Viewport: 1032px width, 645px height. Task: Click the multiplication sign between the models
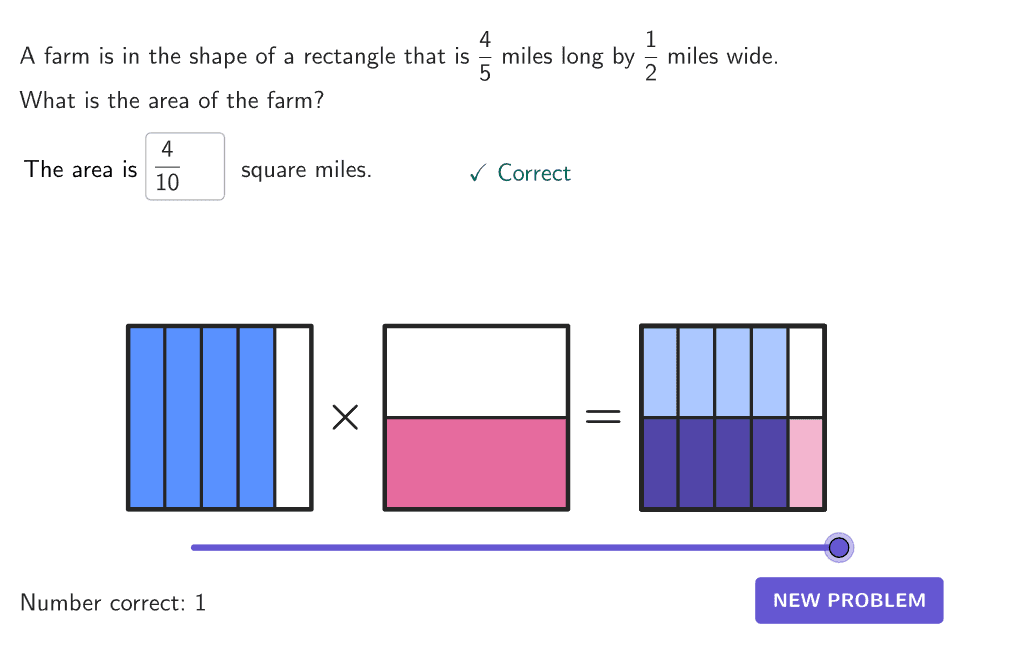[x=345, y=417]
